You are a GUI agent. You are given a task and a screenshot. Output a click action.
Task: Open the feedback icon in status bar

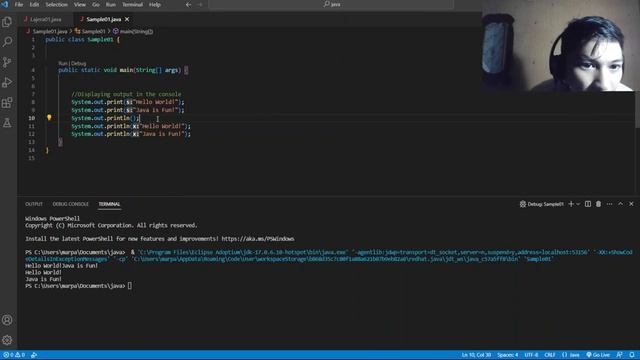(620, 355)
